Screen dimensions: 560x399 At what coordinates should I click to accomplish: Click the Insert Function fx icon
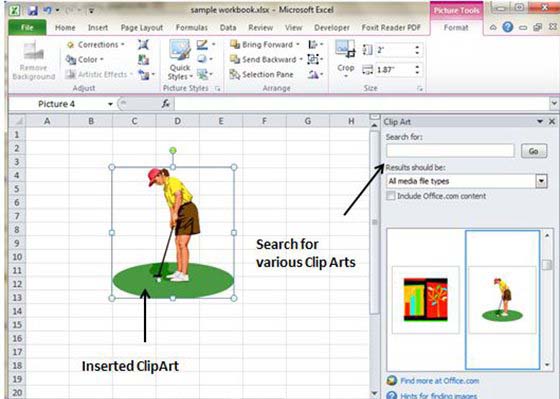[x=166, y=104]
